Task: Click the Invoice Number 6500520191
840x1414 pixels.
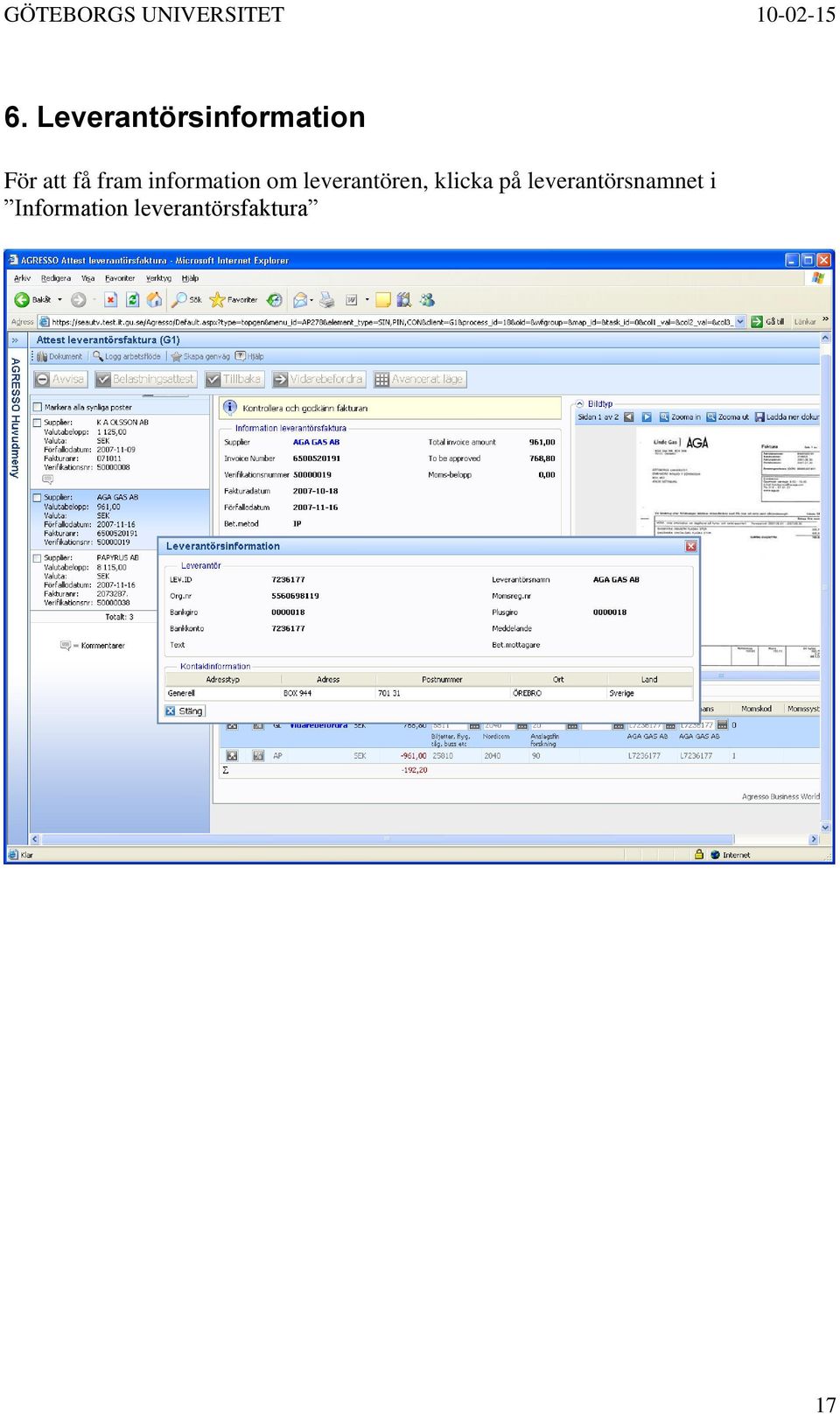Action: click(x=317, y=458)
